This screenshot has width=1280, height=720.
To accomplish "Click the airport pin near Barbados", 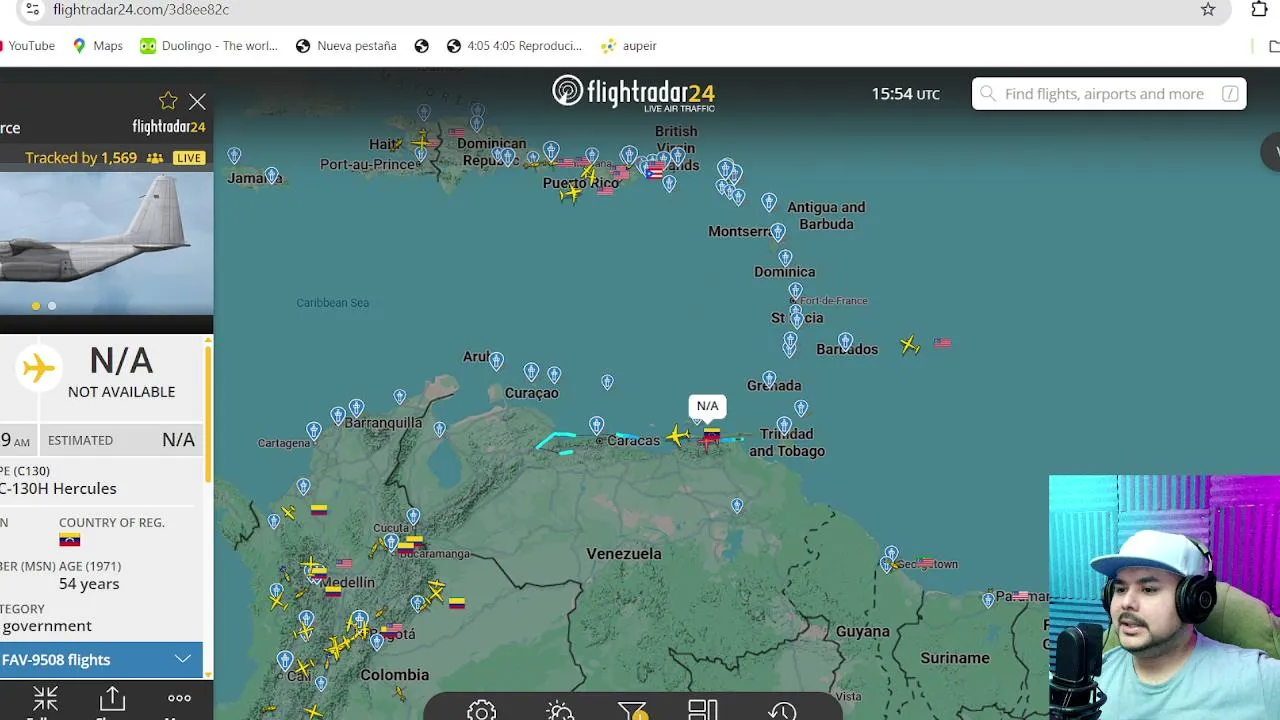I will pos(846,342).
